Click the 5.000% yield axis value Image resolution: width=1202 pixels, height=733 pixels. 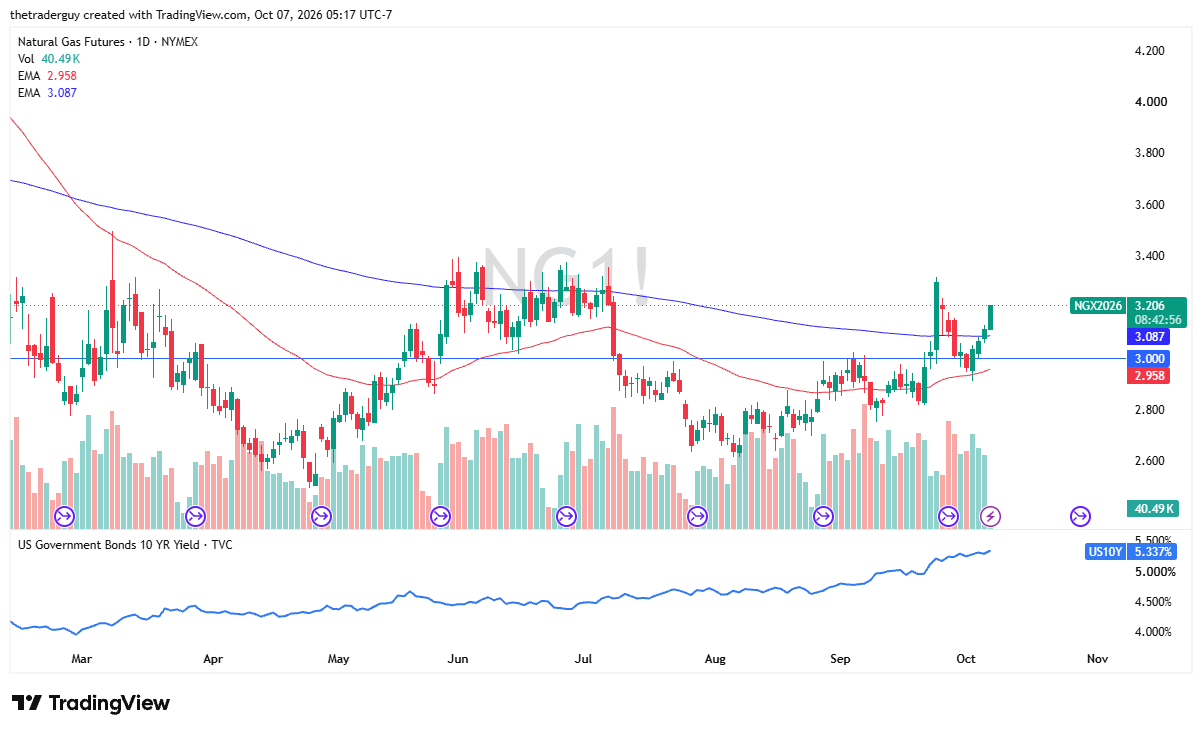[1153, 572]
